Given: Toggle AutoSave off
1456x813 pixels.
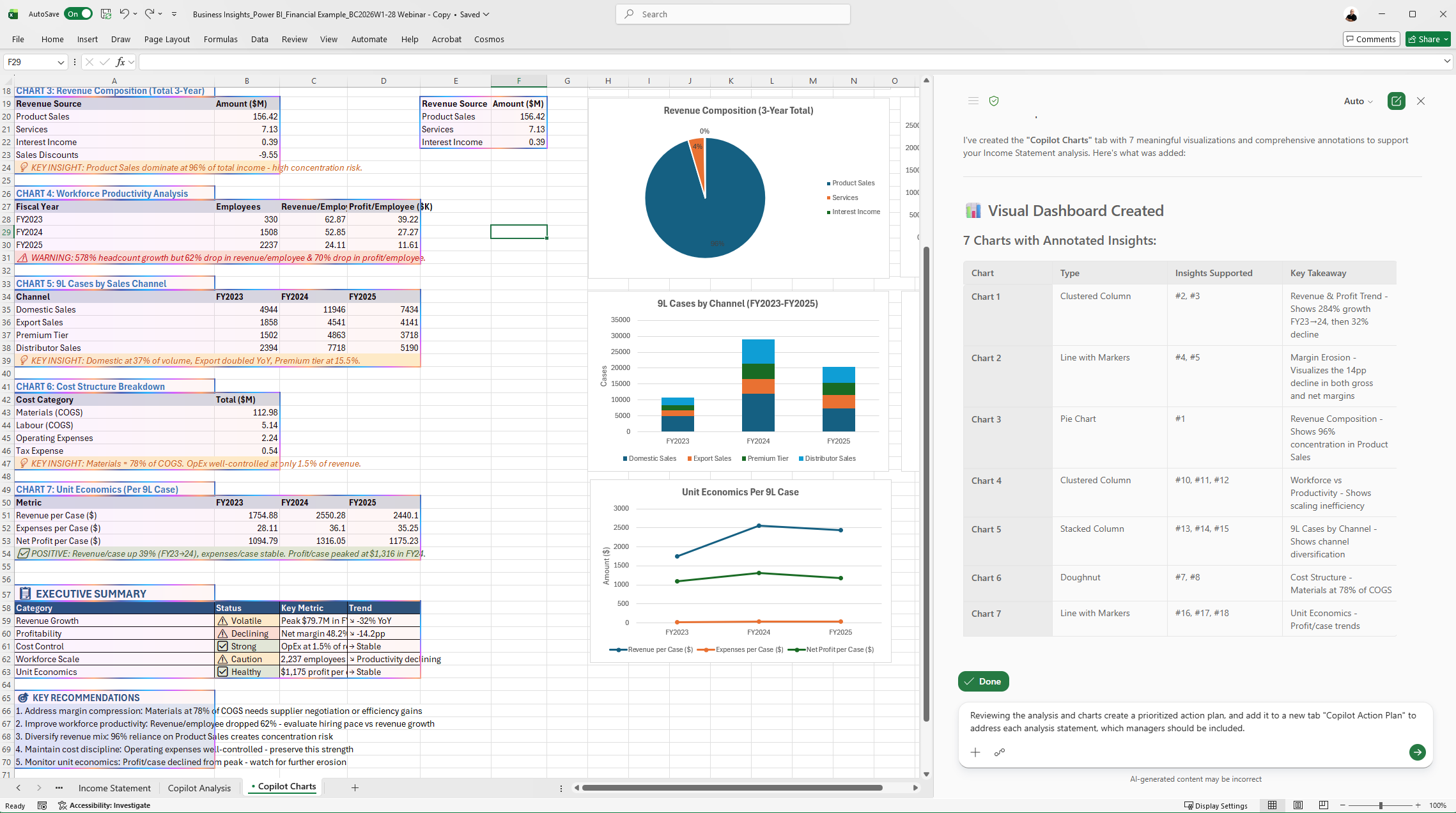Looking at the screenshot, I should [x=79, y=13].
